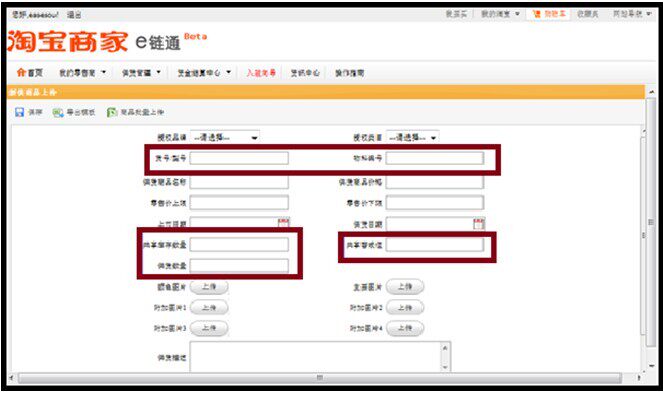Click 上传 button for 附加图片4
The image size is (663, 394).
click(405, 328)
